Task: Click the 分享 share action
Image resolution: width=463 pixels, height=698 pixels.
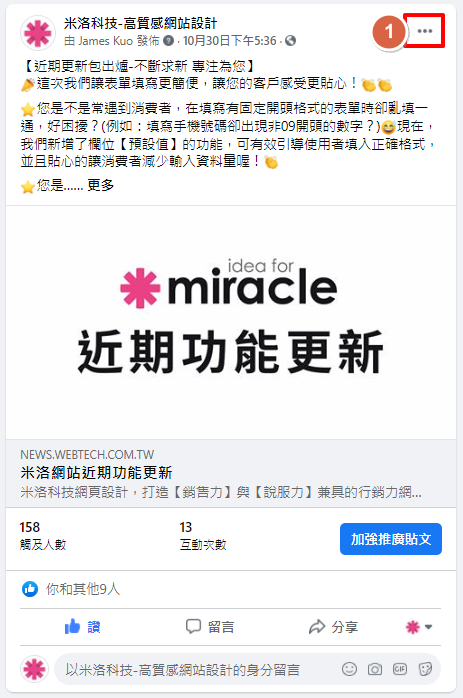Action: point(333,627)
